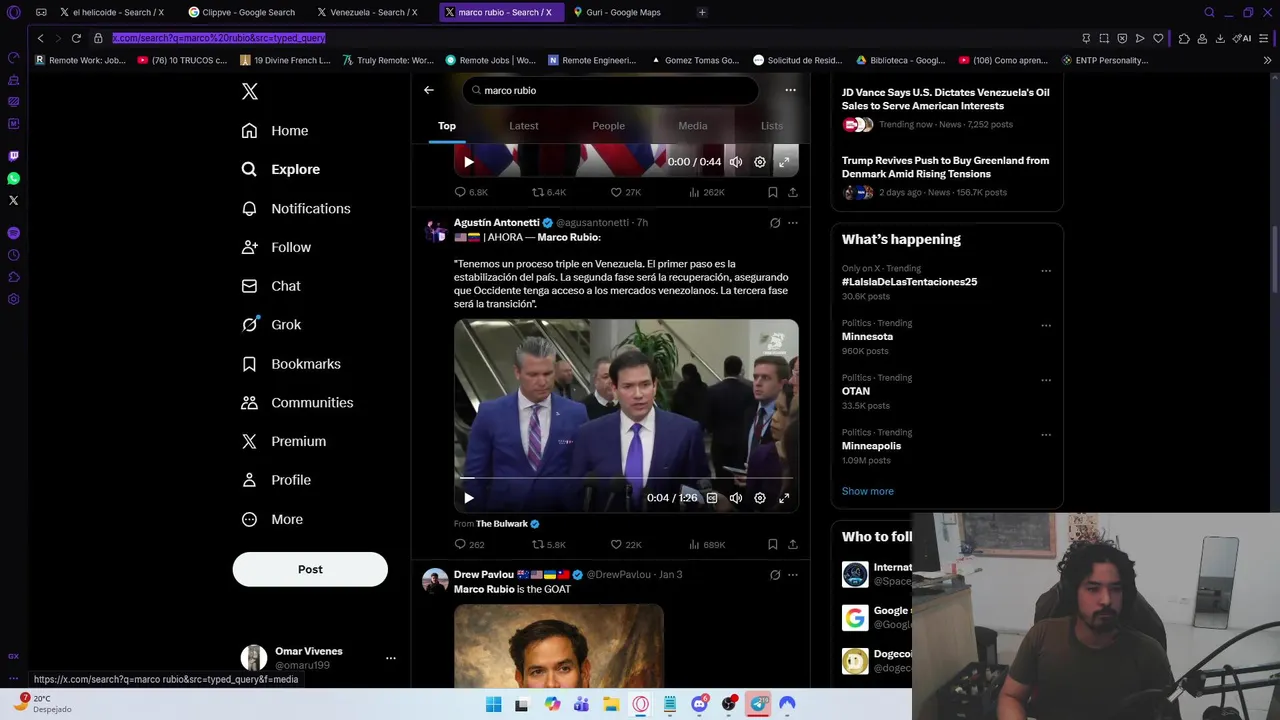
Task: Mute the top 0:44 video
Action: tap(736, 162)
